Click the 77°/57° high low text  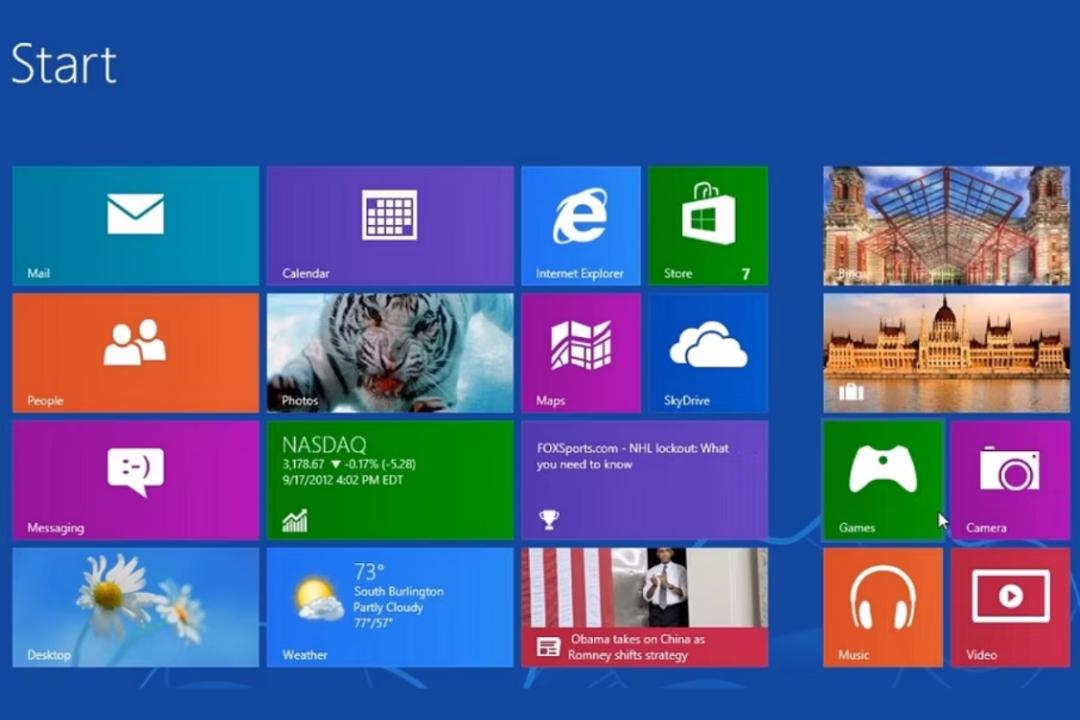pos(373,623)
